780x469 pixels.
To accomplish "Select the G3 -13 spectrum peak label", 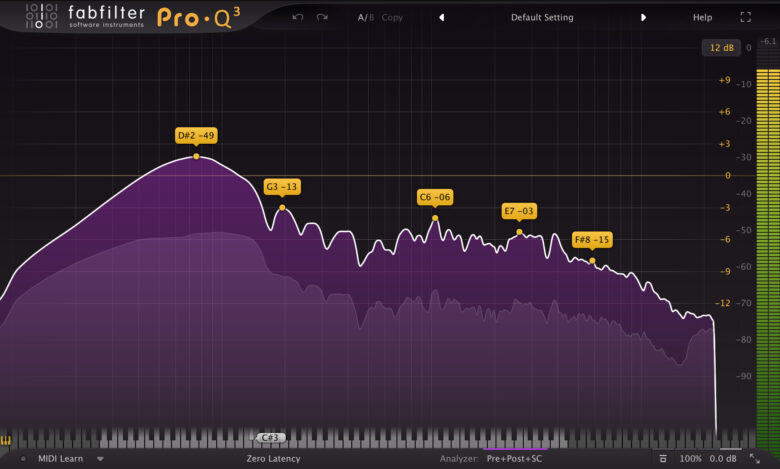I will click(282, 187).
